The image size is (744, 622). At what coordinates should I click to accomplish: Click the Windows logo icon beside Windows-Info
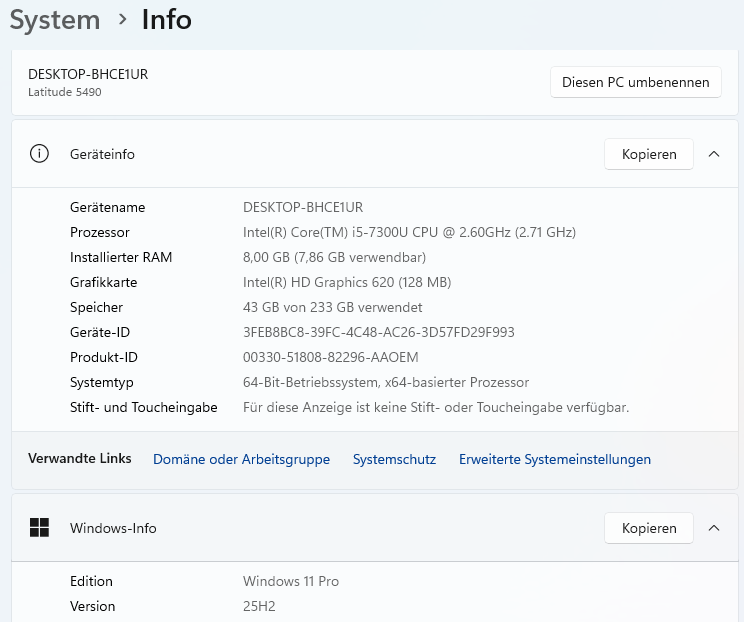pos(39,528)
